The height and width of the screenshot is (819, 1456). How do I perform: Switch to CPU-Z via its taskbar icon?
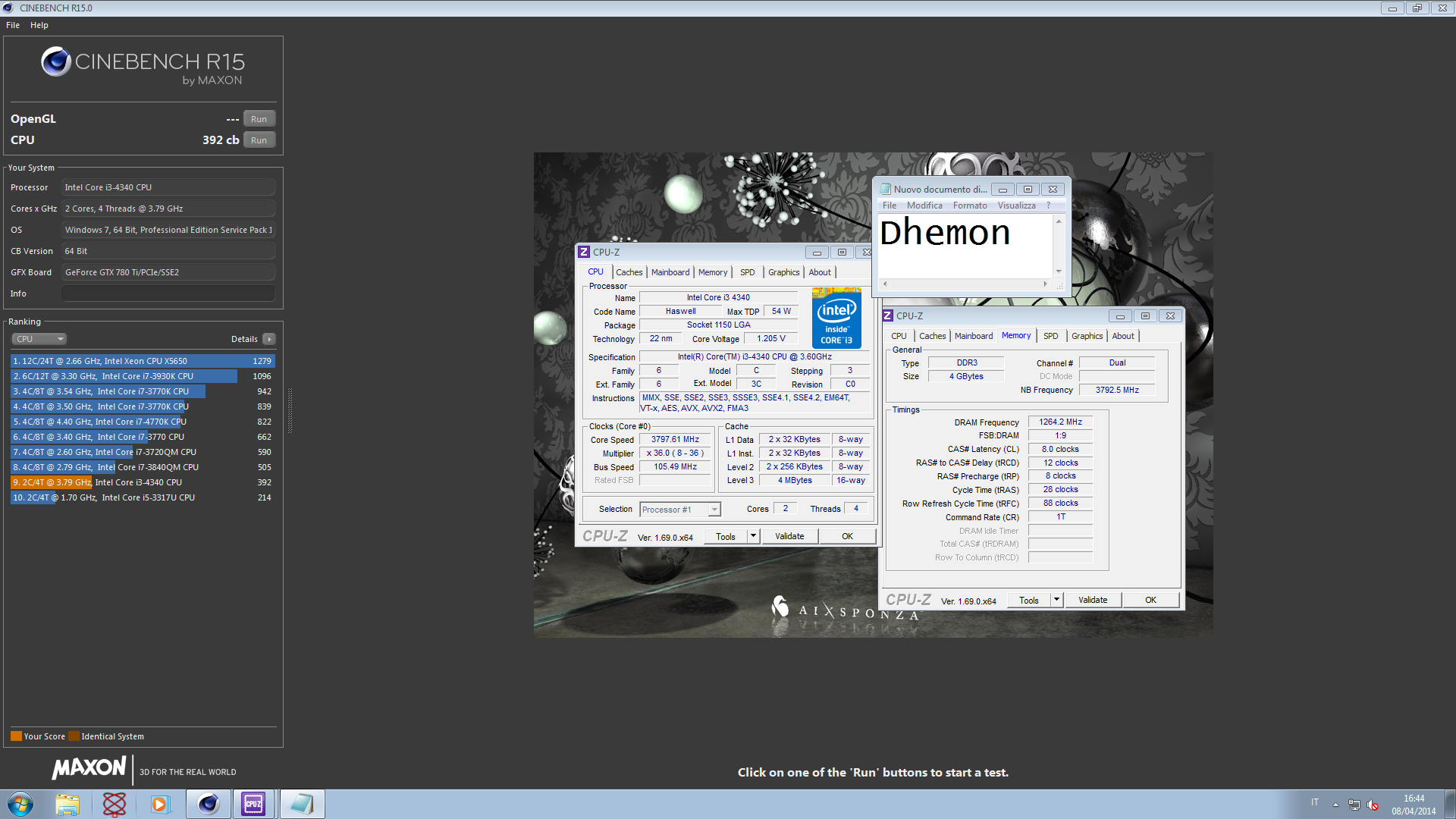point(254,804)
